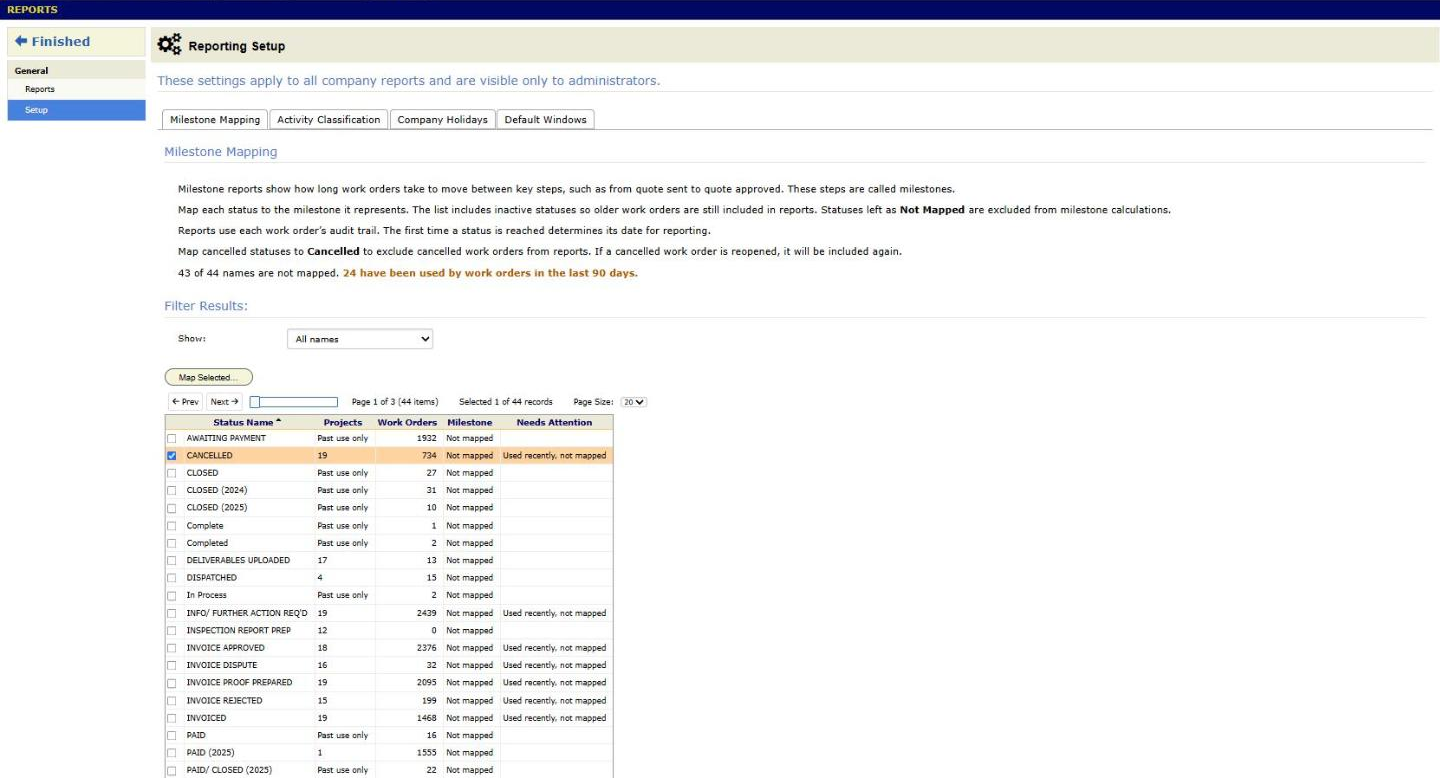Go back using the Finished button

pyautogui.click(x=77, y=42)
